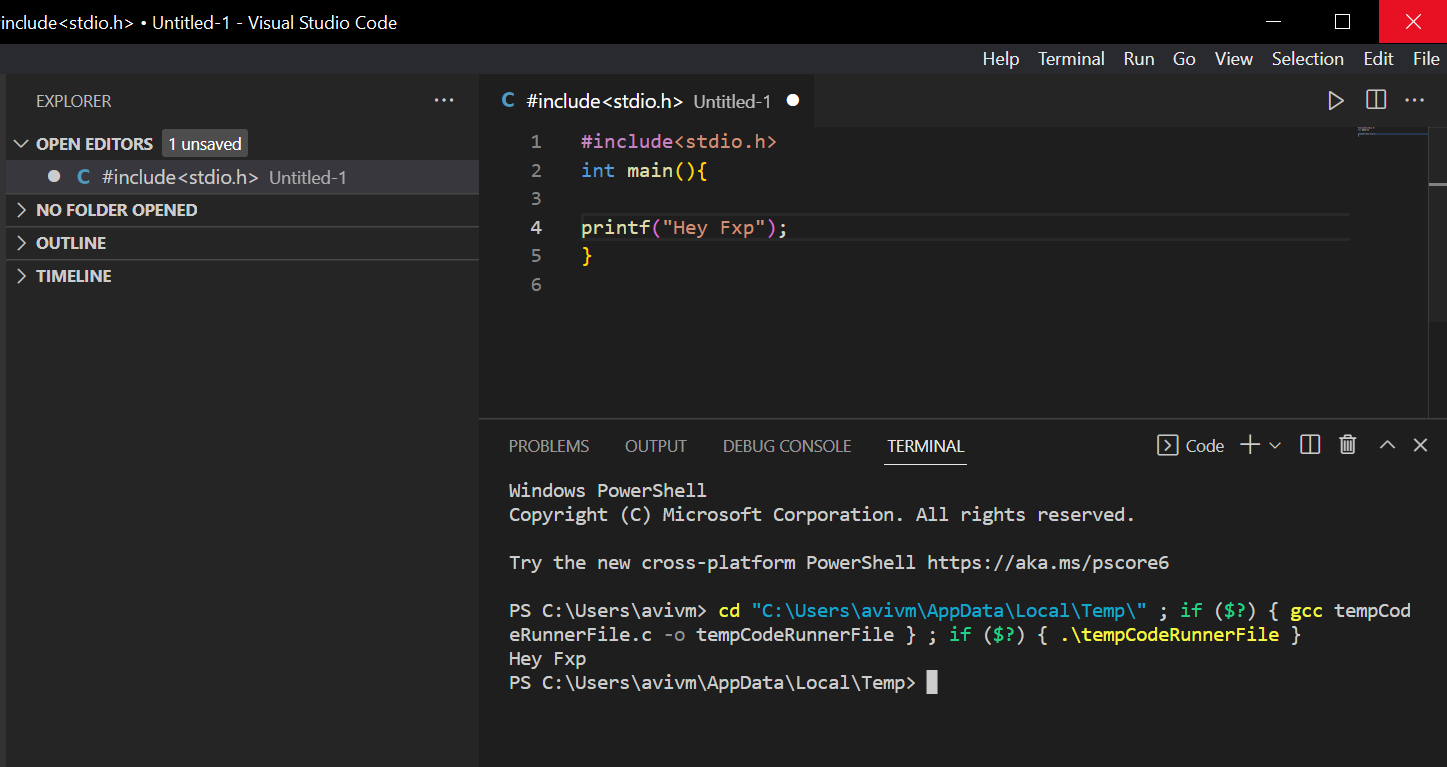This screenshot has height=767, width=1447.
Task: Click line number 5 in the gutter
Action: click(x=536, y=256)
